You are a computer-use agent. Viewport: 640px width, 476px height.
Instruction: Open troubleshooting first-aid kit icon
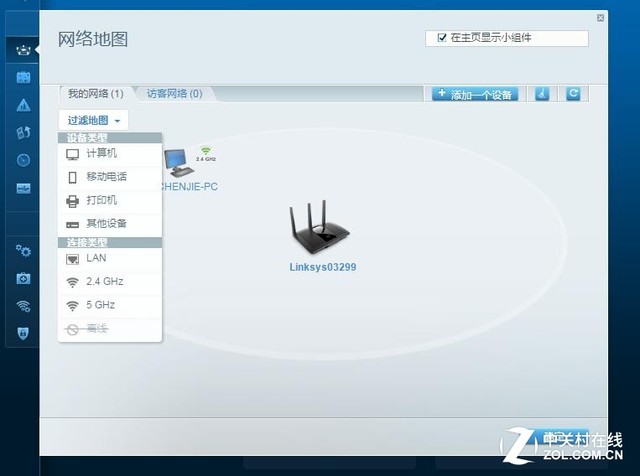click(23, 278)
